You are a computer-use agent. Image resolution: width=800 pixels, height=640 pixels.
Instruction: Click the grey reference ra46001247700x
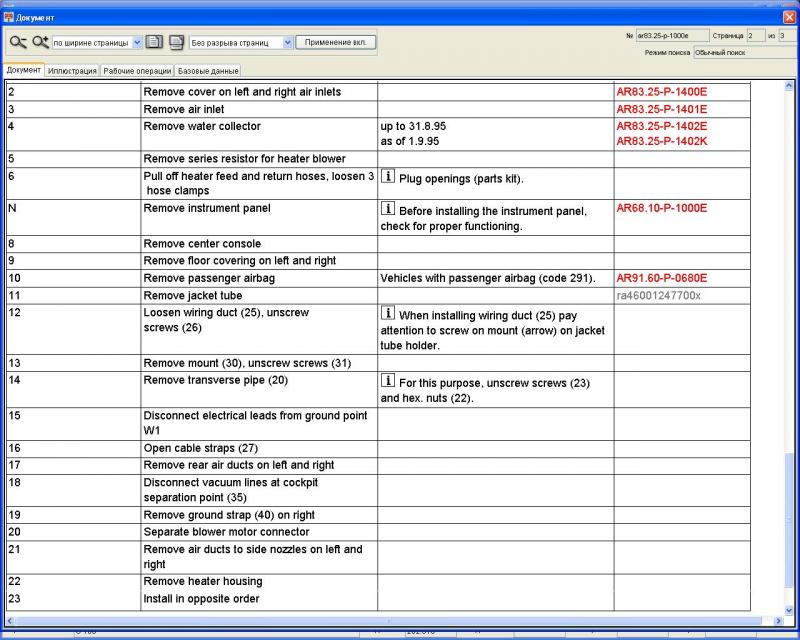pos(659,296)
